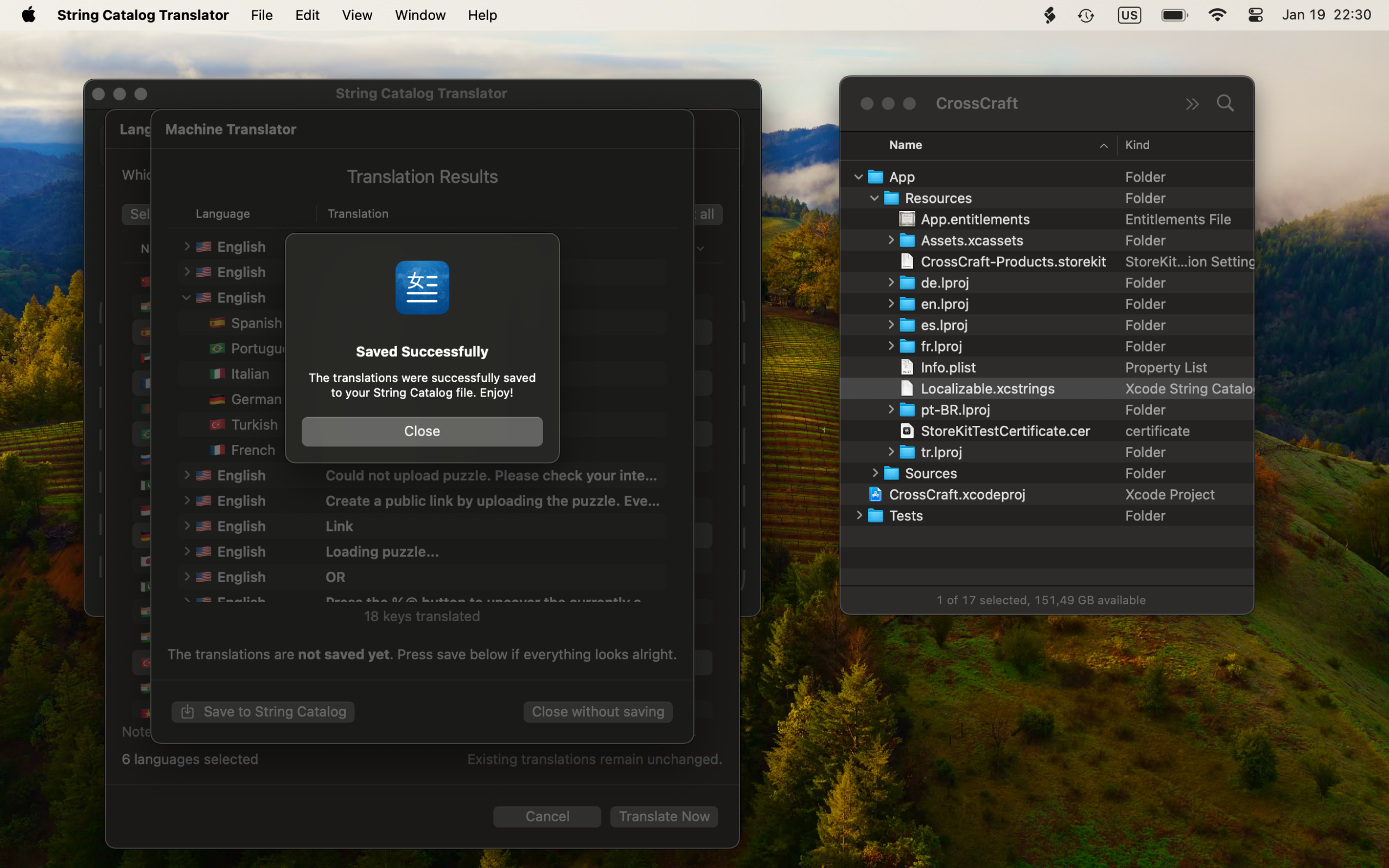
Task: Collapse the expanded English row with languages
Action: coord(187,297)
